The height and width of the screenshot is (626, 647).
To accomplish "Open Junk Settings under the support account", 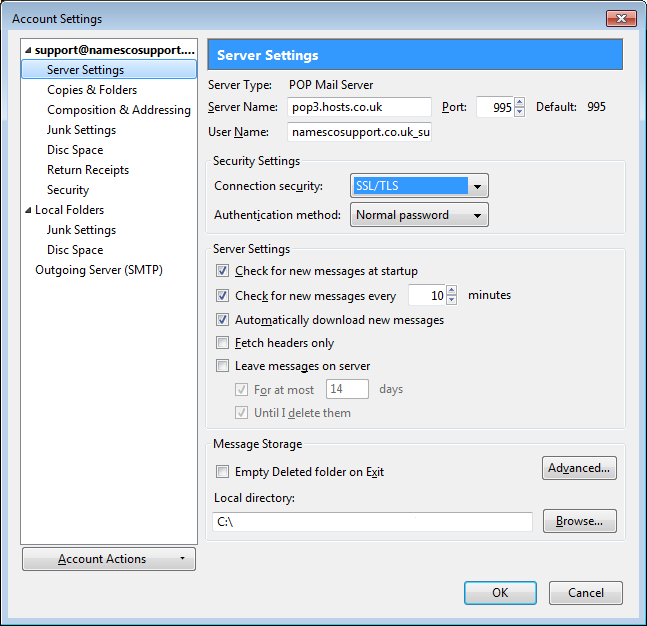I will tap(81, 130).
